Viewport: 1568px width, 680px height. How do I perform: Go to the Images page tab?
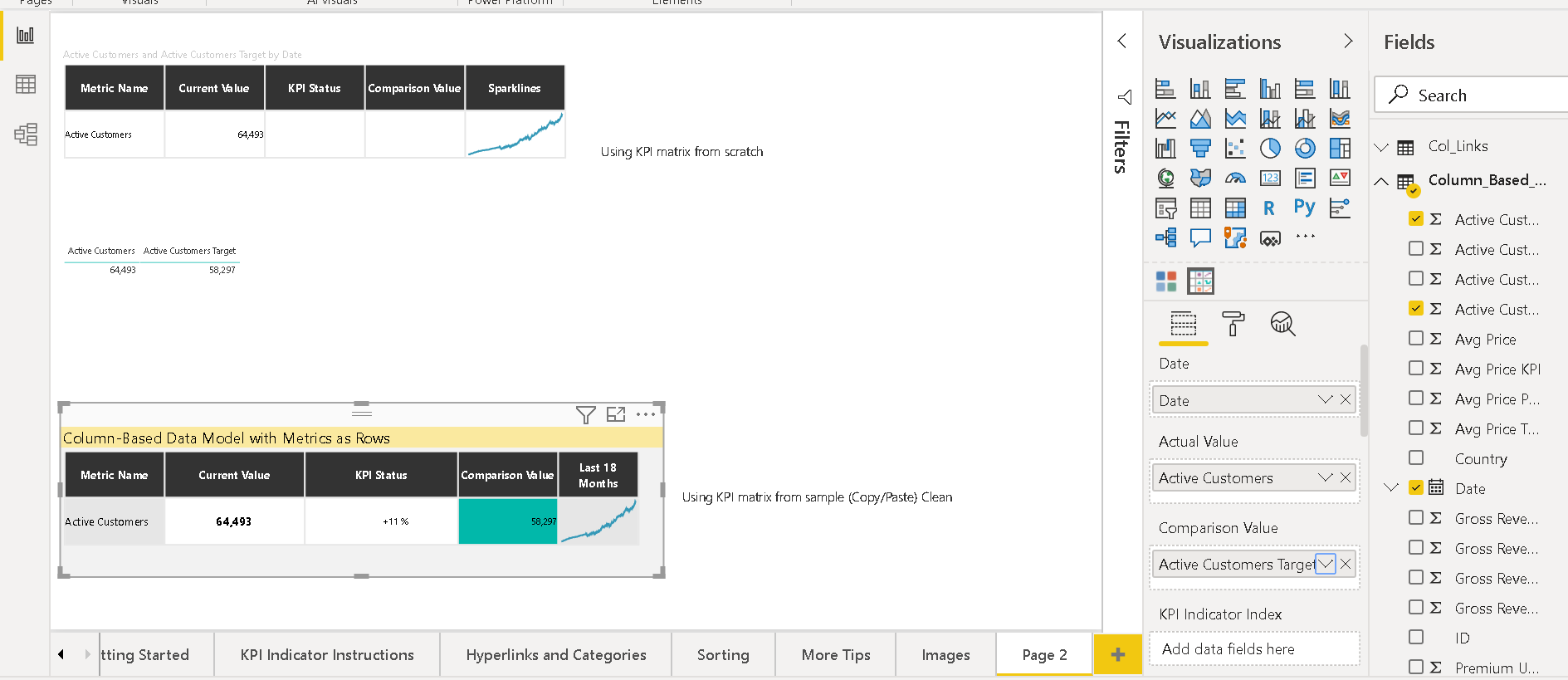point(945,655)
